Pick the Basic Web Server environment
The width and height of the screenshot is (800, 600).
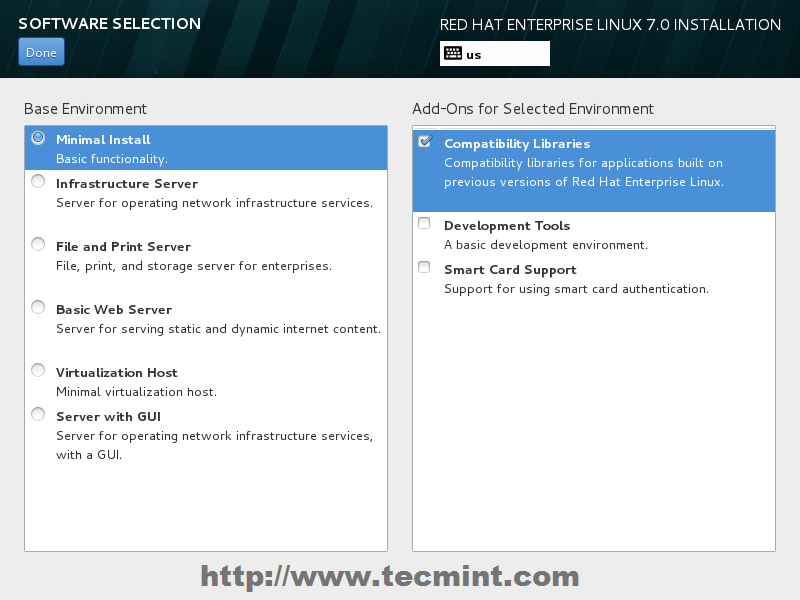tap(37, 307)
